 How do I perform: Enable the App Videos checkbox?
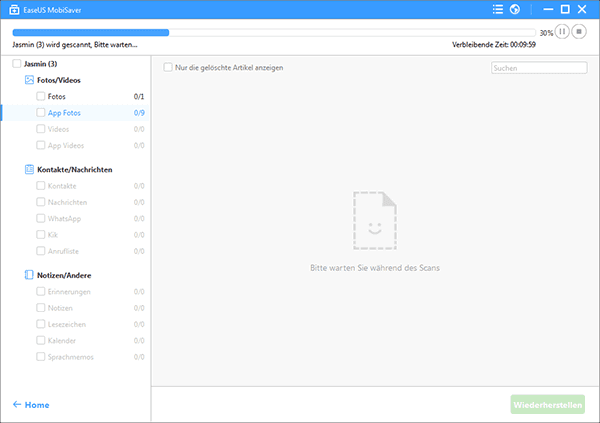click(41, 145)
